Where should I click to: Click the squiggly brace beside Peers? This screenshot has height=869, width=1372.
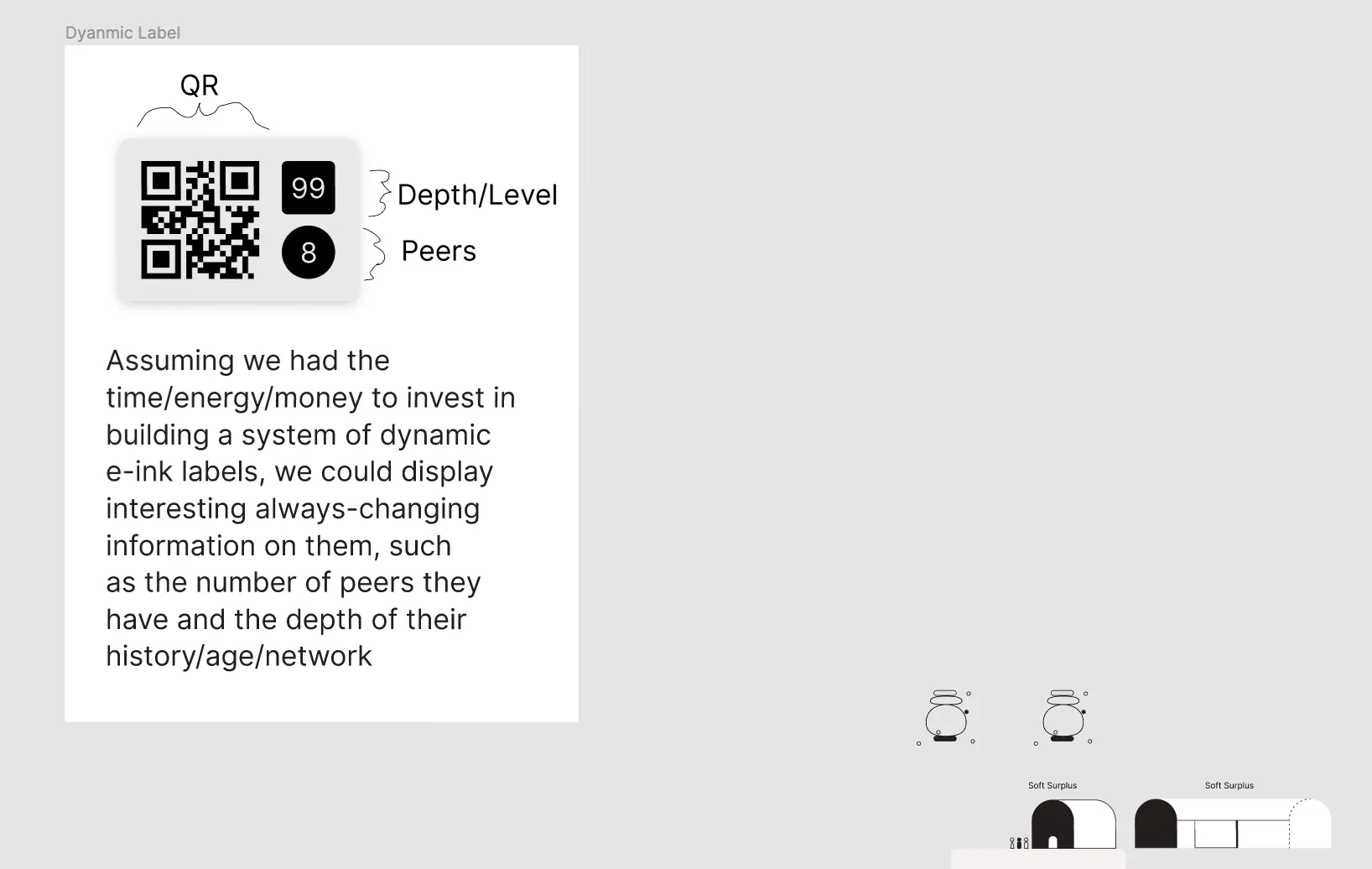tap(375, 253)
